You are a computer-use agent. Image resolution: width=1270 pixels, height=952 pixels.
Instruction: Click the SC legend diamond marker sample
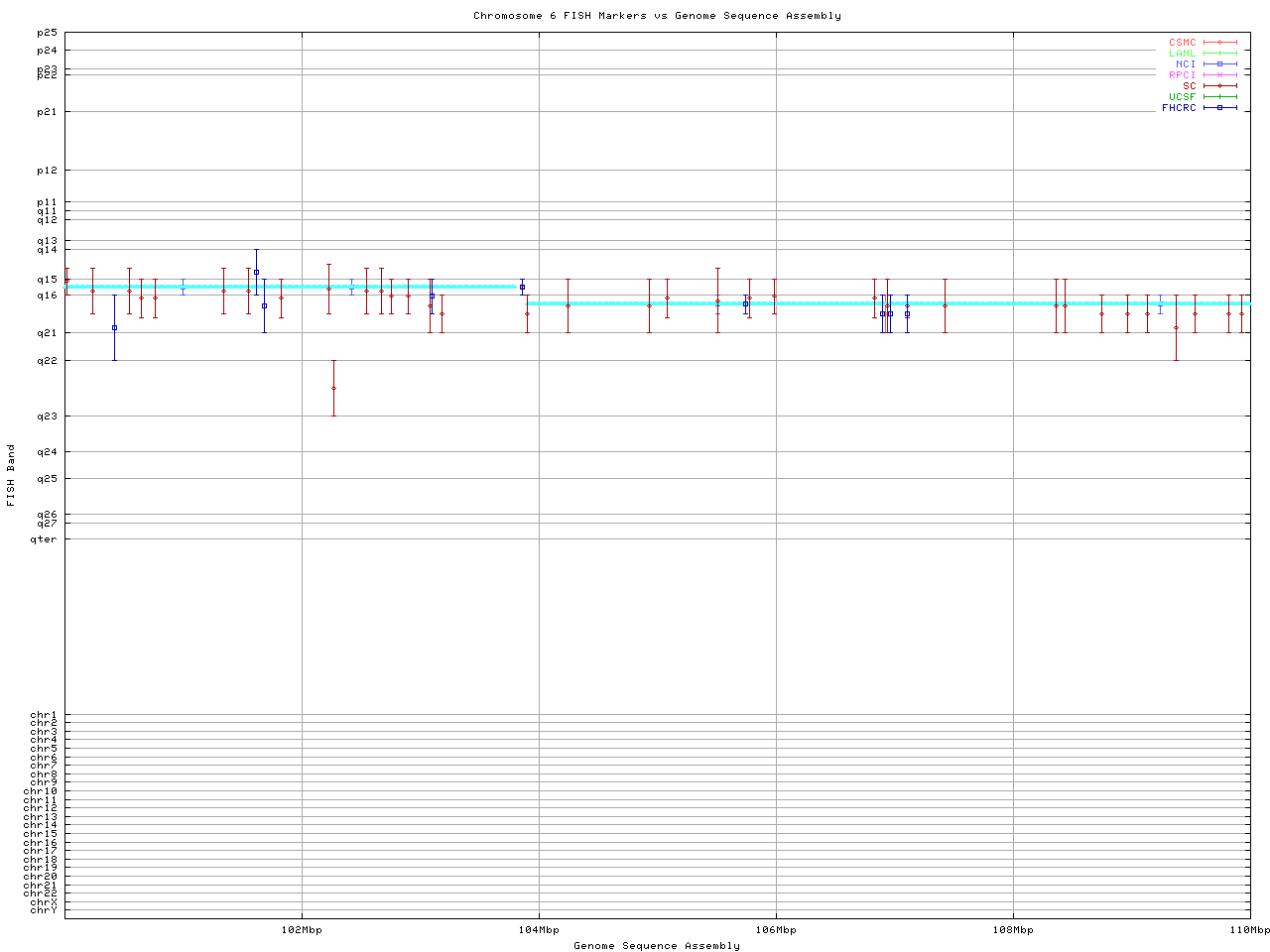point(1220,86)
